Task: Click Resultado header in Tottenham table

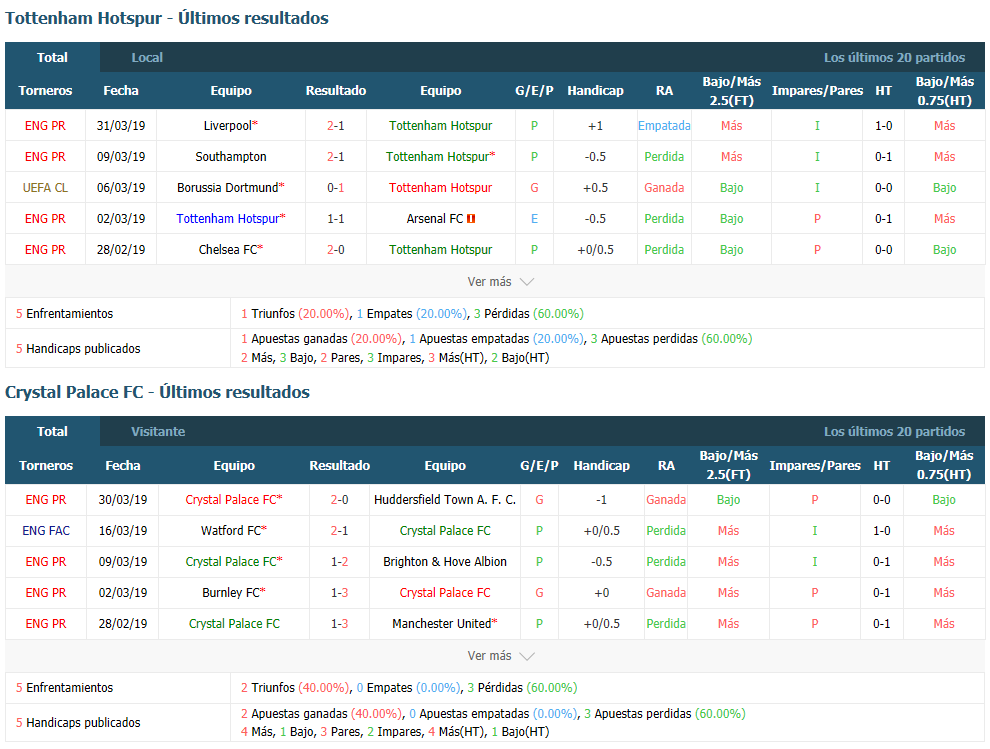Action: tap(336, 90)
